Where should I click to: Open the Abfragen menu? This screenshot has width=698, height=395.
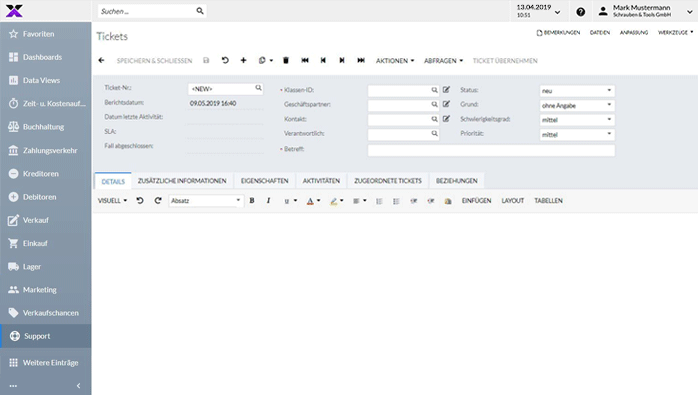443,61
